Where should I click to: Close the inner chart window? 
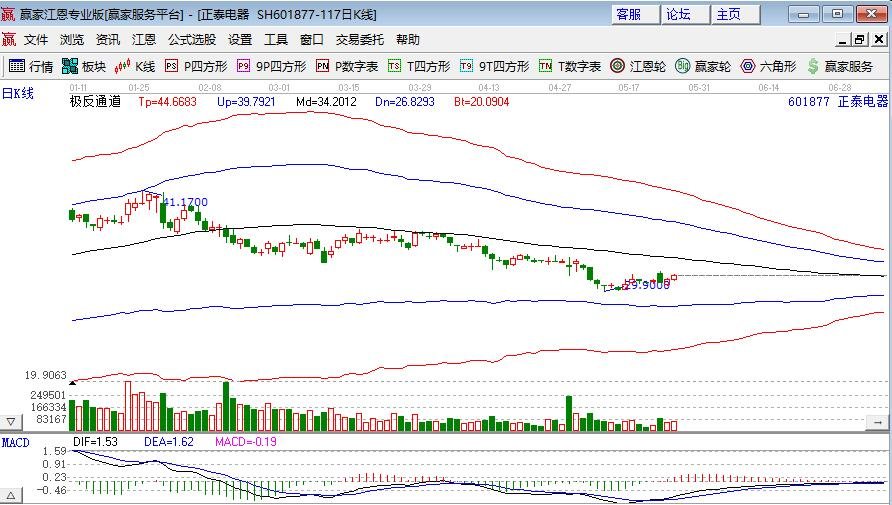coord(879,40)
